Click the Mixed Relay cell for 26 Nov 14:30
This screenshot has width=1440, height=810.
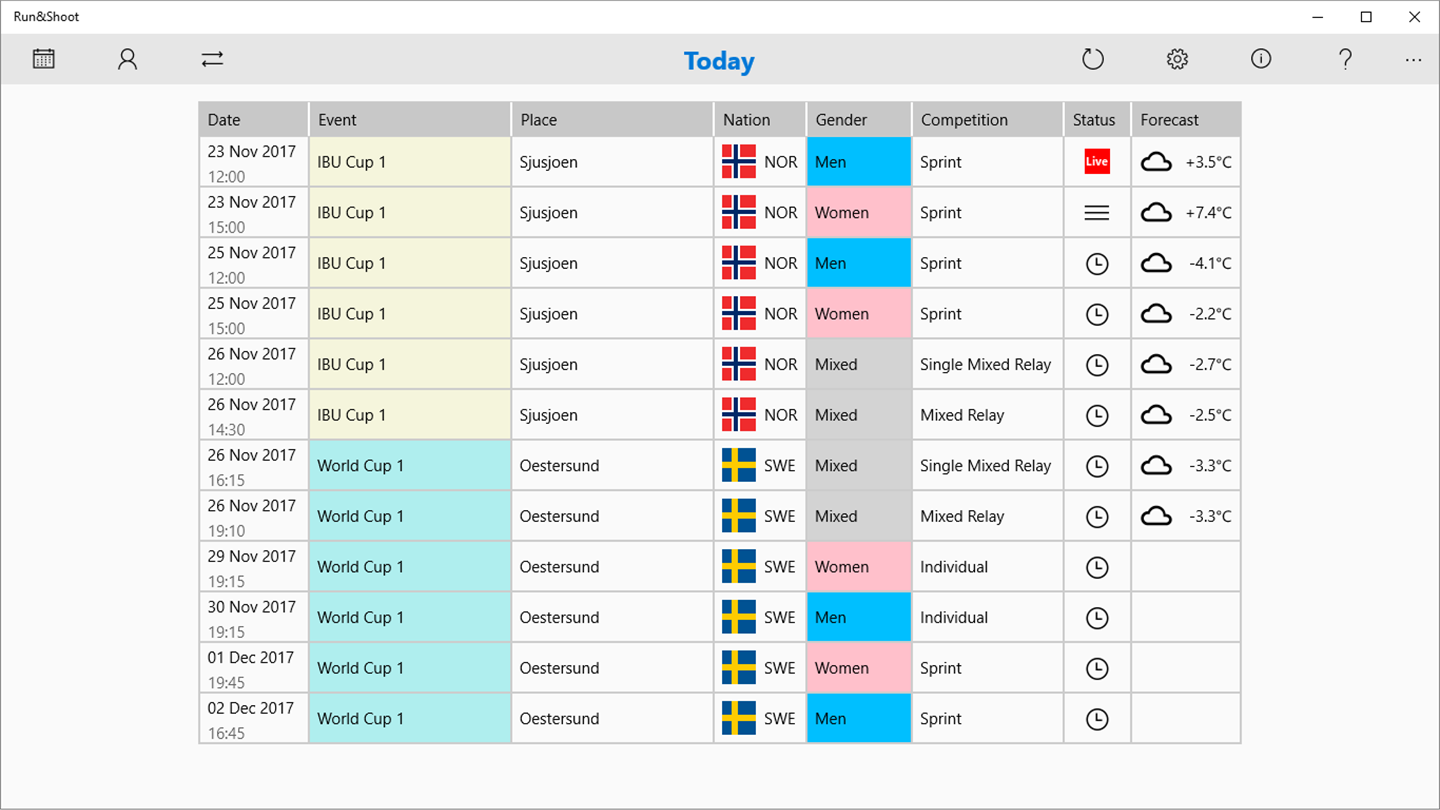click(x=987, y=415)
